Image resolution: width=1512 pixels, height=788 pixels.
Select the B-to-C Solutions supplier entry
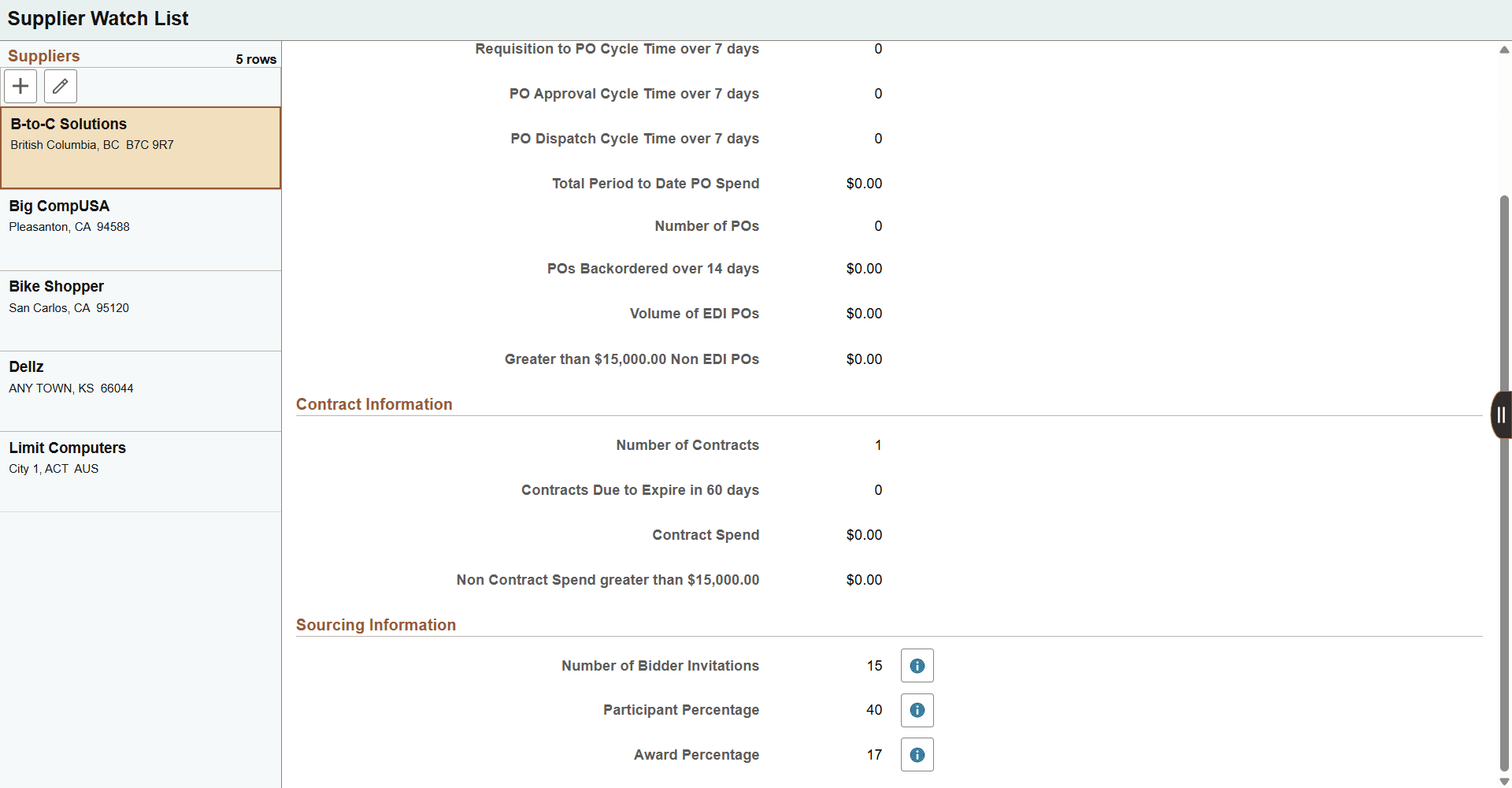(140, 147)
